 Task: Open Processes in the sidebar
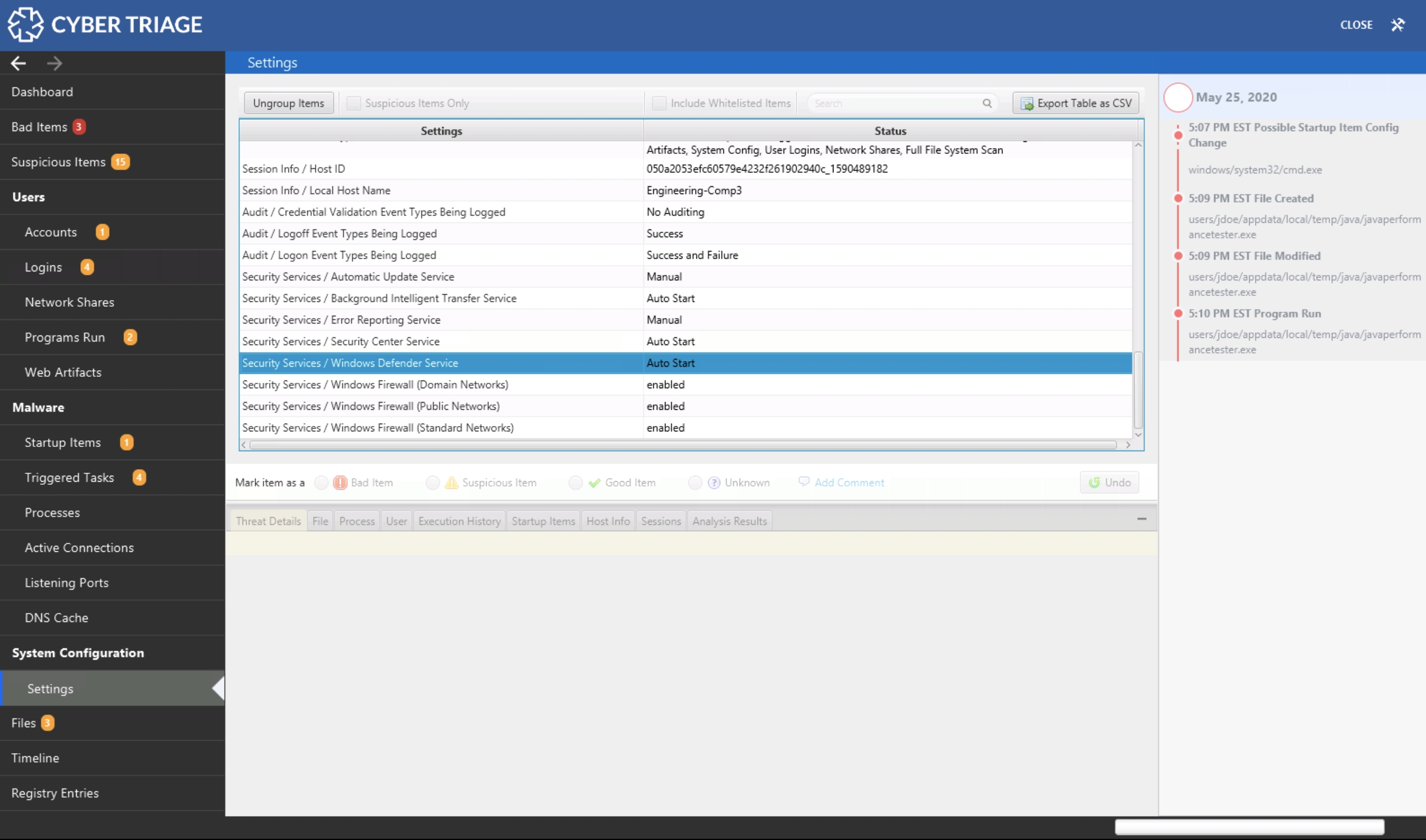[113, 512]
